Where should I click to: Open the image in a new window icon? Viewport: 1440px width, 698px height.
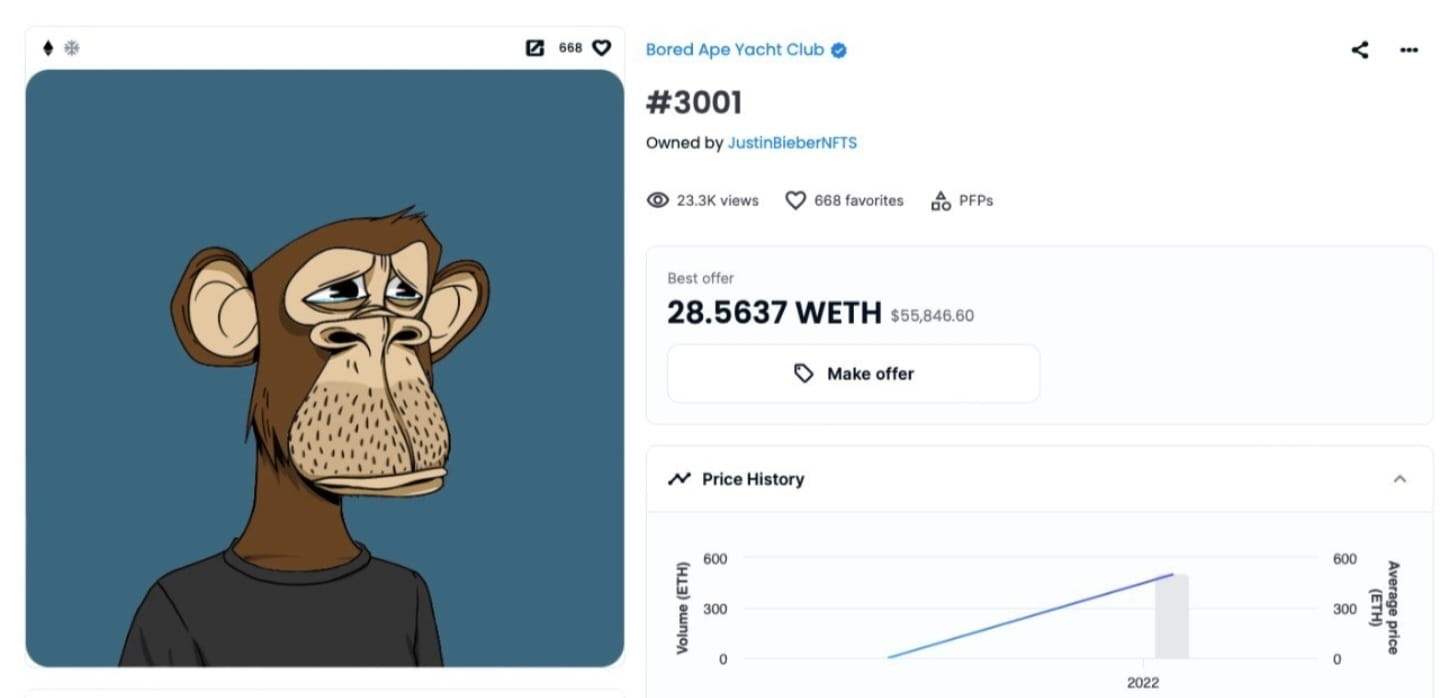click(535, 47)
